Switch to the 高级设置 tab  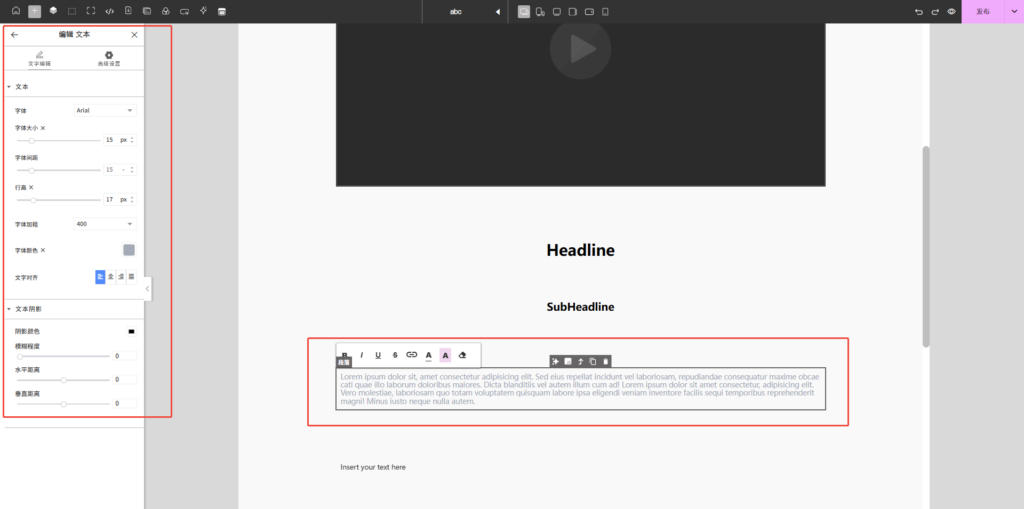pos(109,58)
